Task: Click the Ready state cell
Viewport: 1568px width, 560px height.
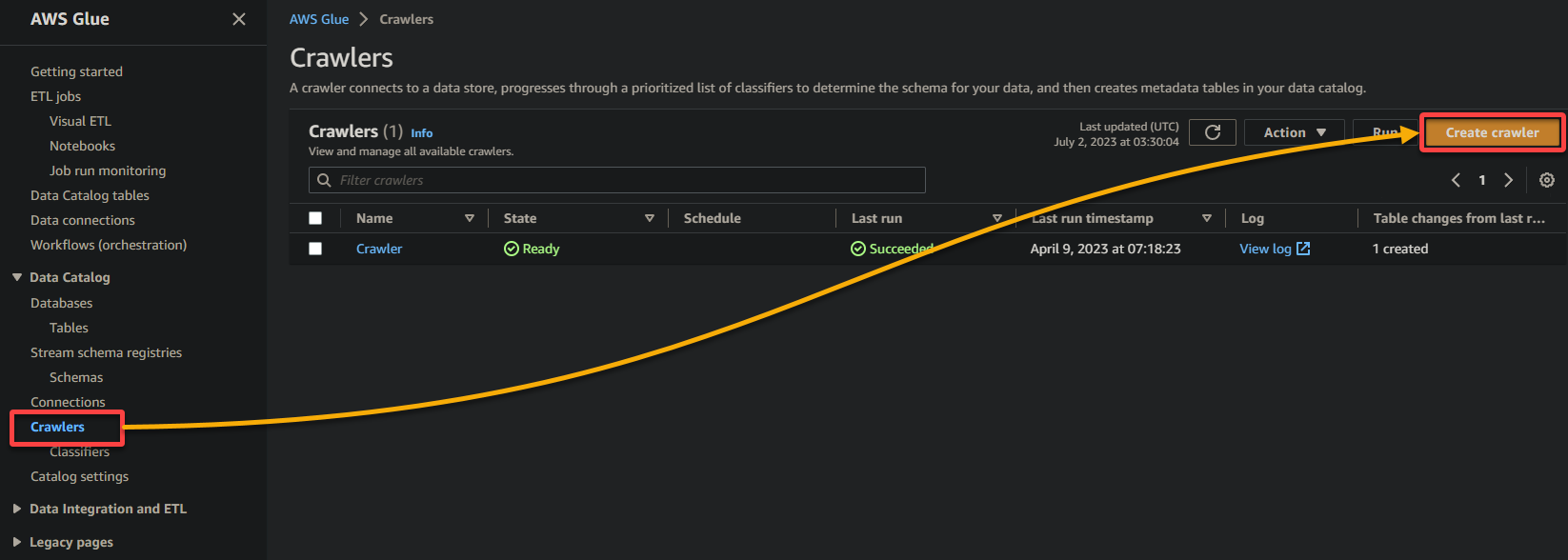Action: 532,249
